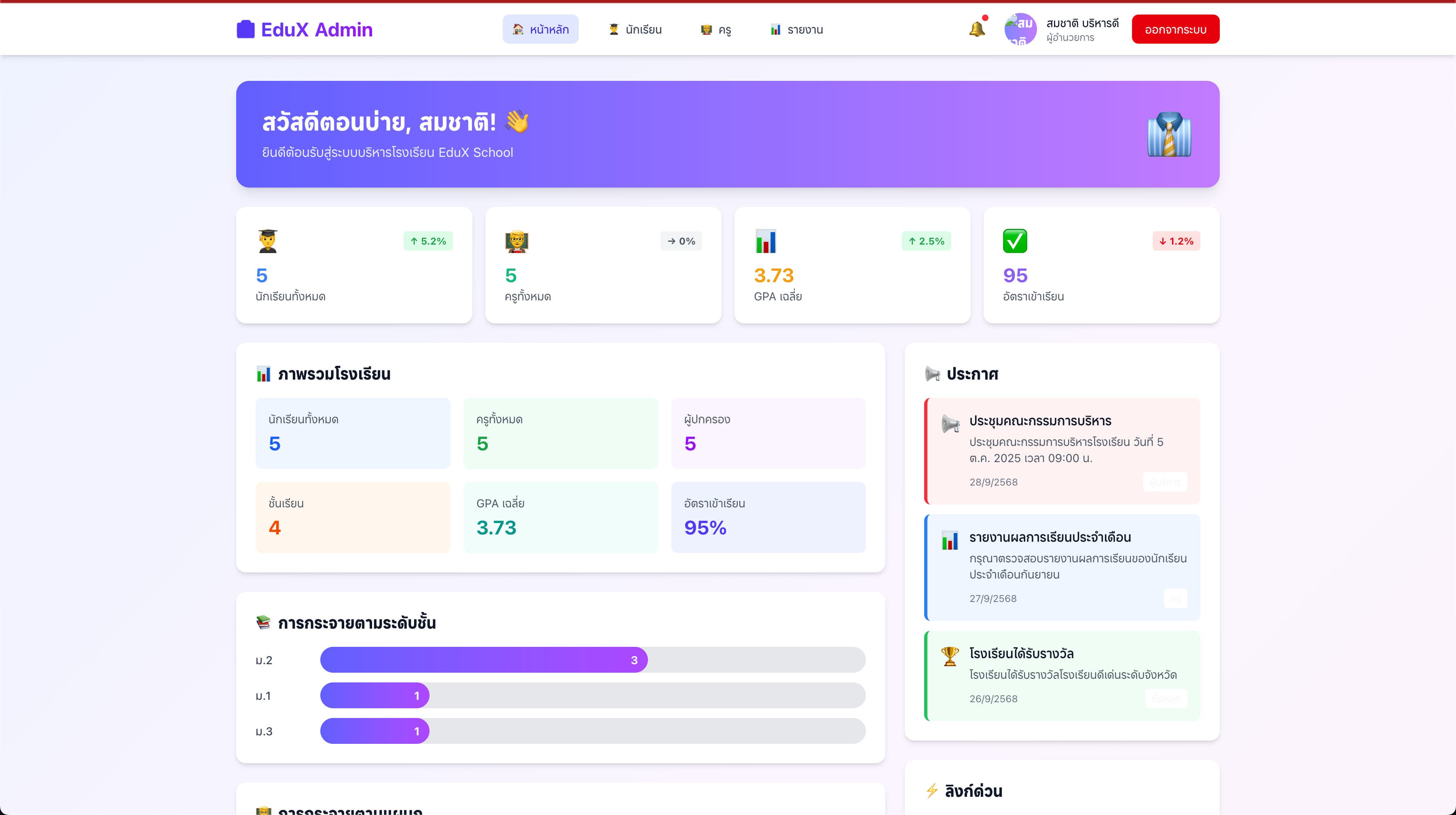Click the EduX Admin logo icon
This screenshot has width=1456, height=815.
click(245, 30)
